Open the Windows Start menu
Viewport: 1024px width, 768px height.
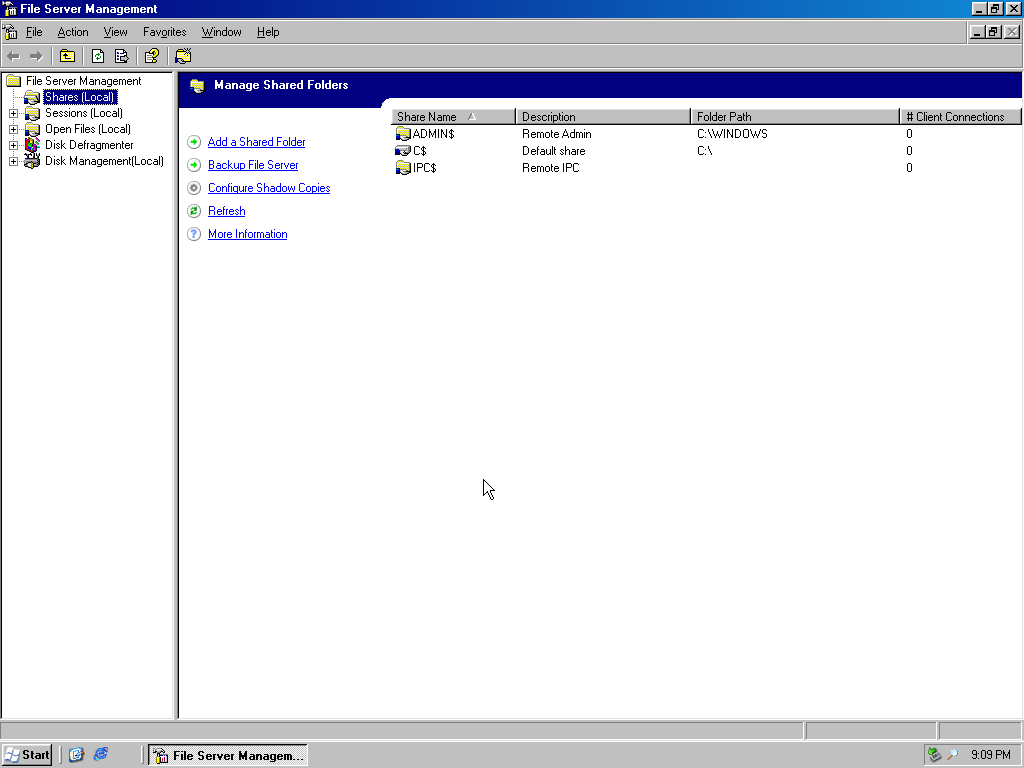click(x=27, y=755)
